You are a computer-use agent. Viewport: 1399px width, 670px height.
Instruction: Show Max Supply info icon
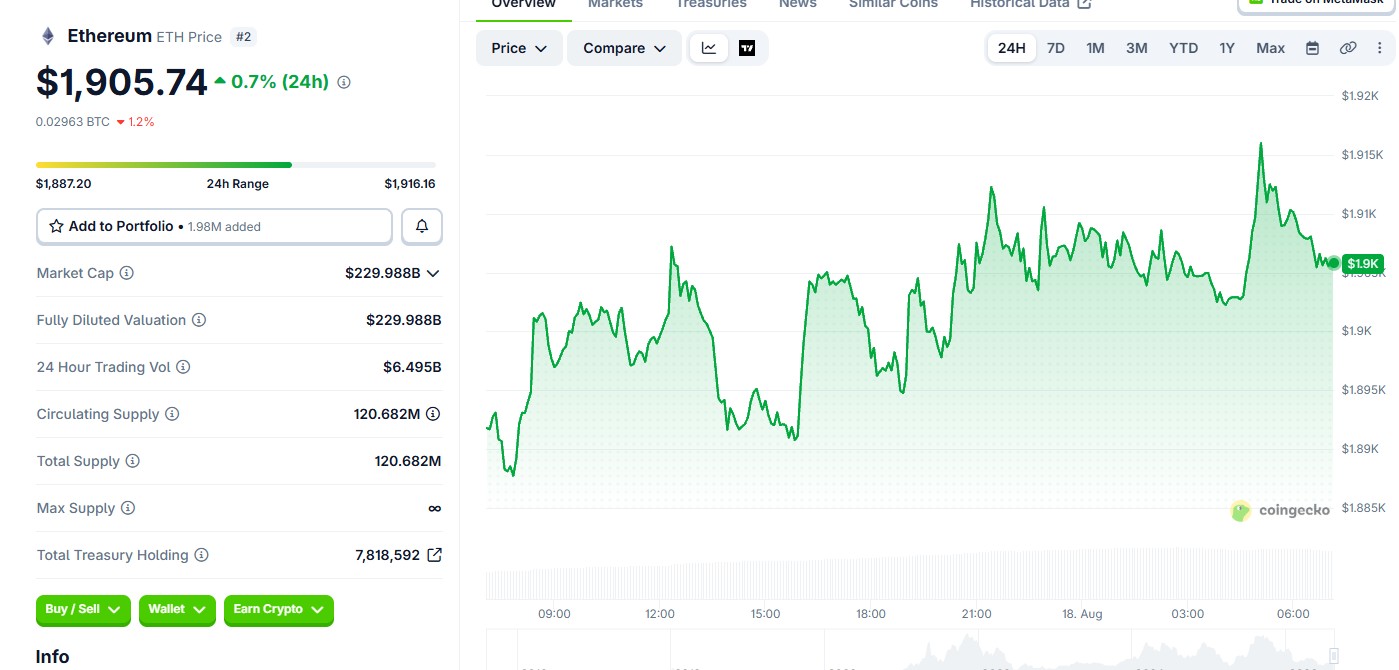[x=127, y=508]
